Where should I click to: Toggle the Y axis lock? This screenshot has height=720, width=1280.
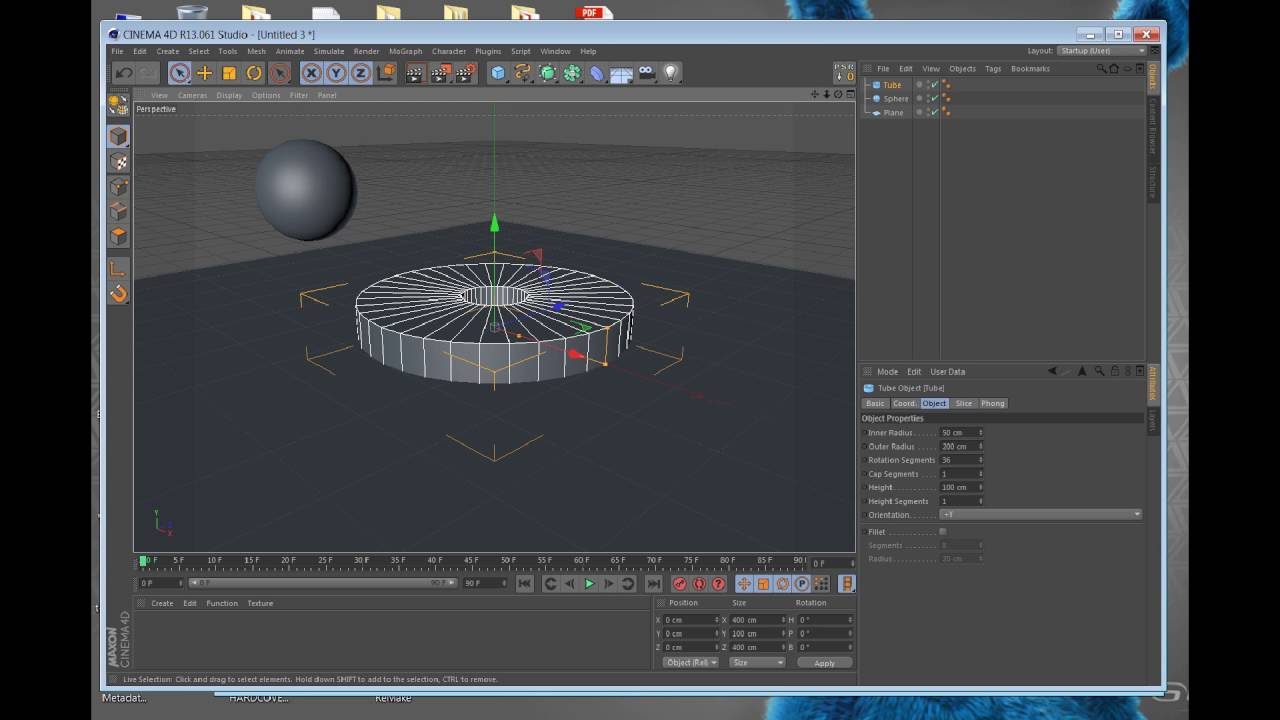[x=336, y=73]
